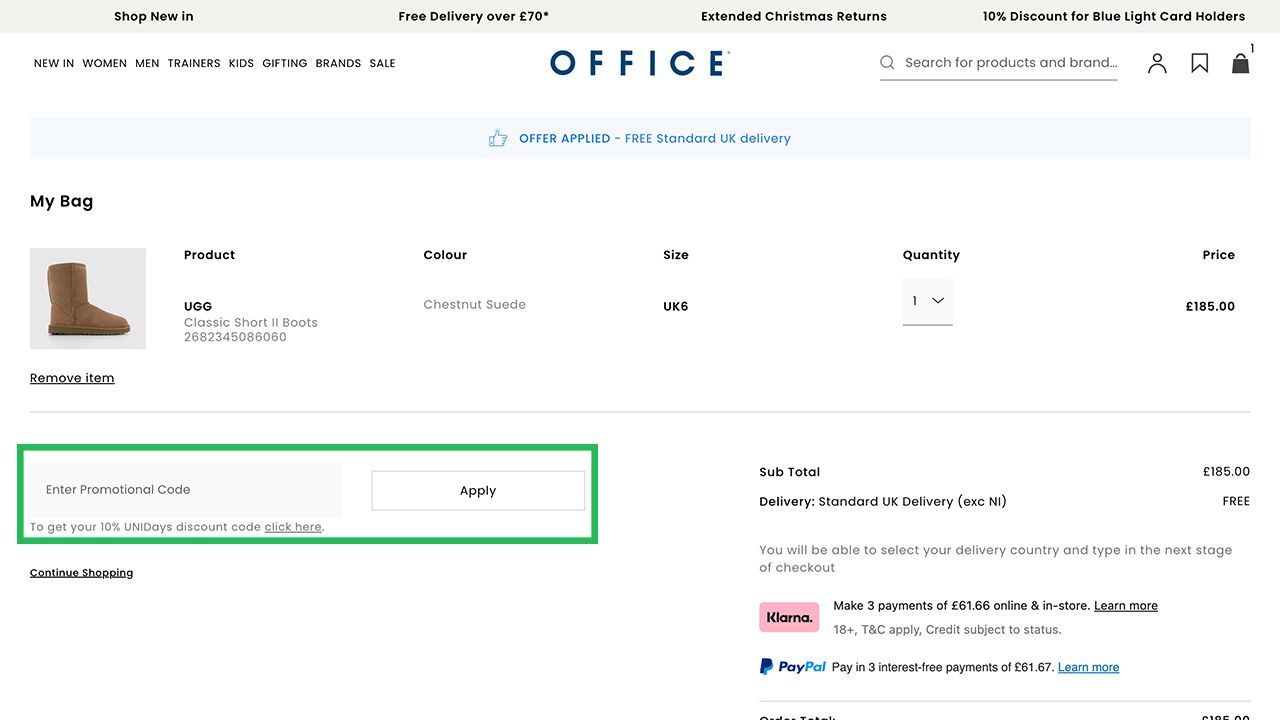
Task: Click the UGG brand name
Action: tap(198, 307)
